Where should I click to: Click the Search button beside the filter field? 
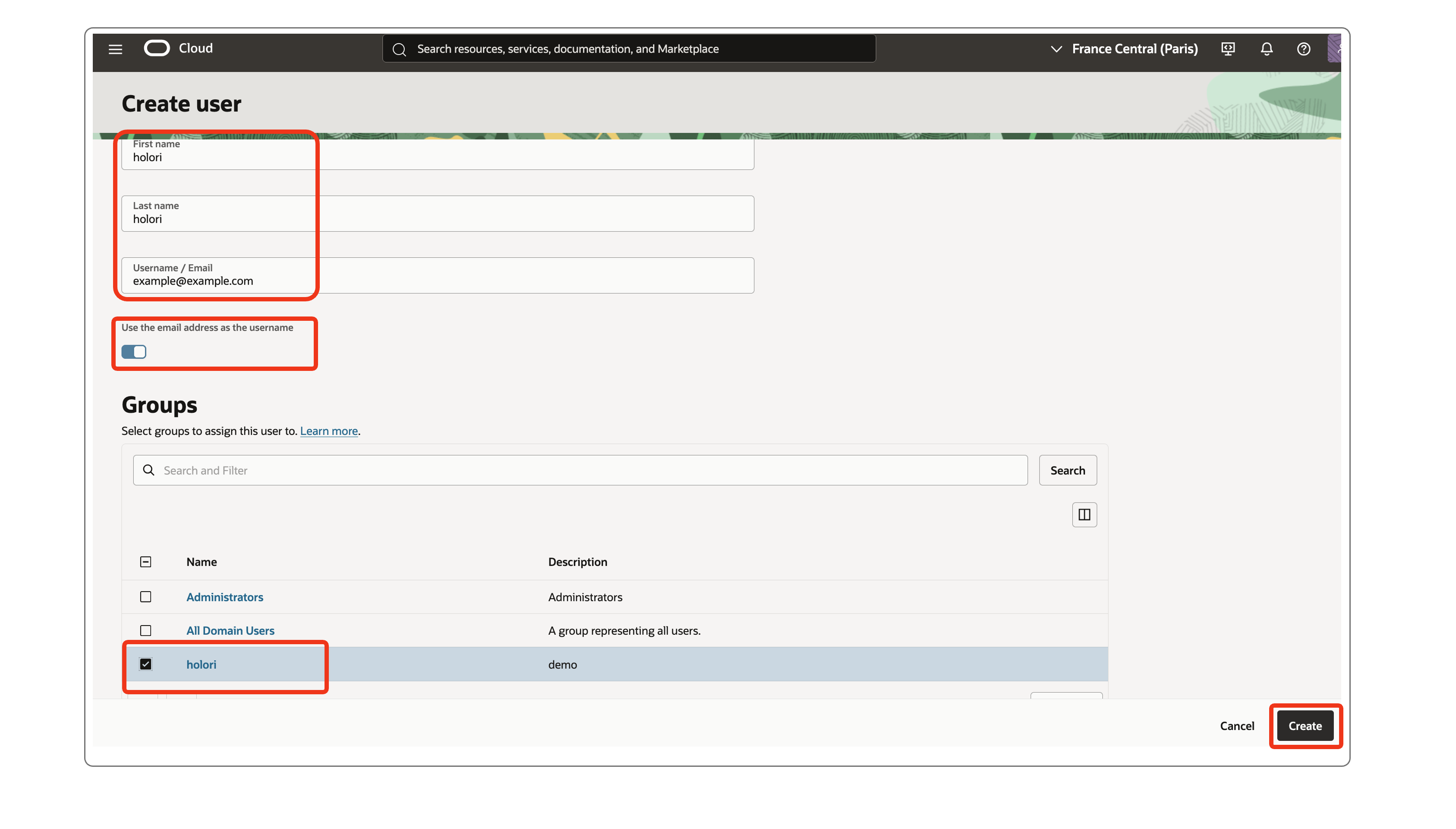tap(1067, 470)
